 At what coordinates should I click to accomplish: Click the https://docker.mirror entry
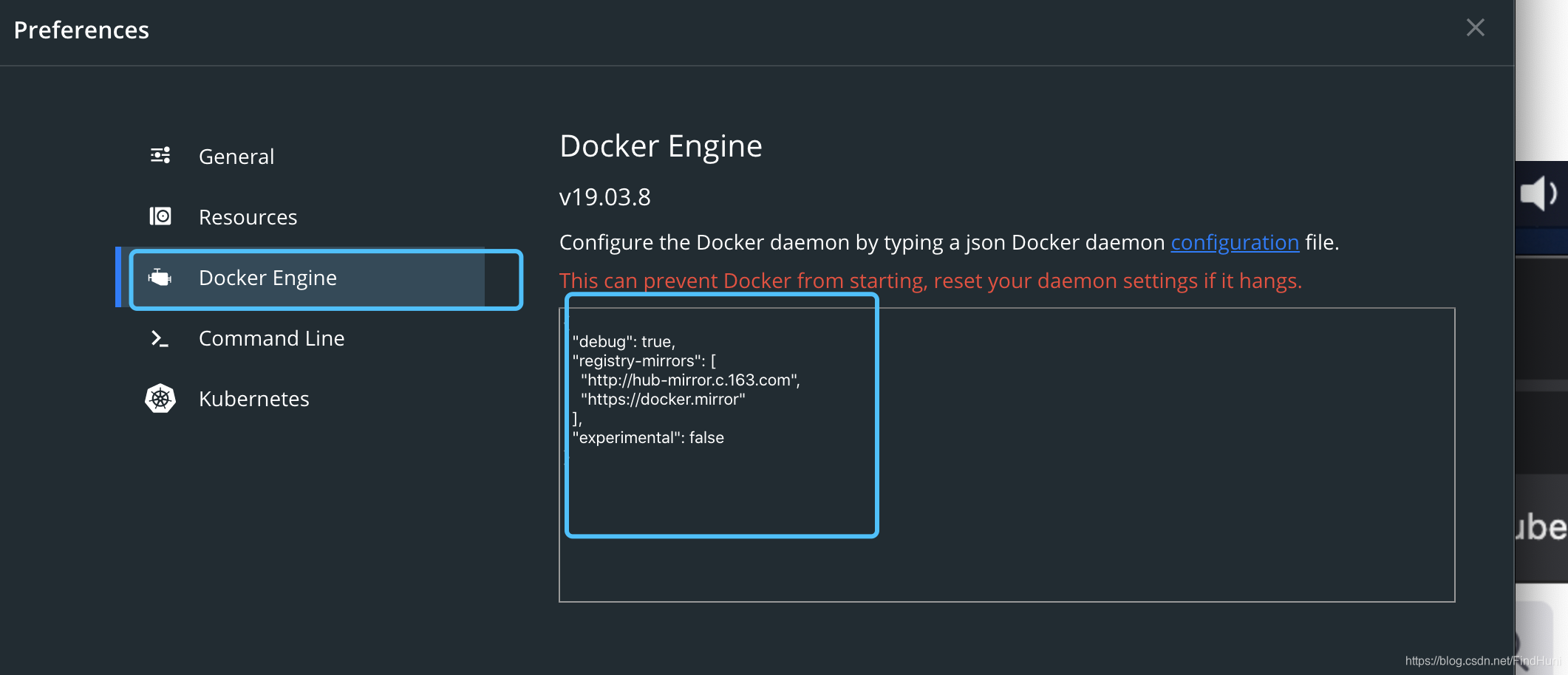coord(663,399)
